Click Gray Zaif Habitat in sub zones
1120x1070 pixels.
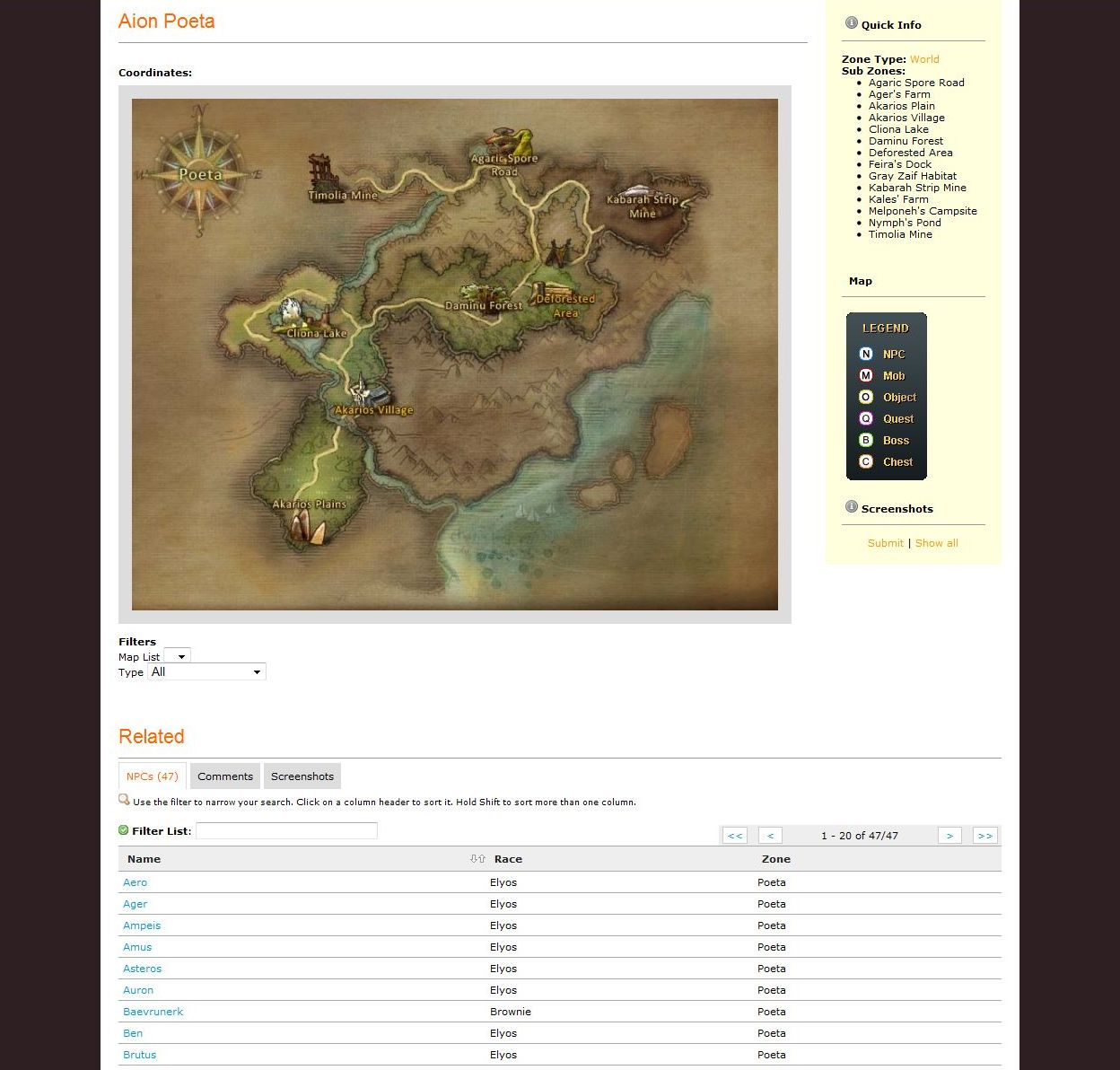tap(913, 176)
